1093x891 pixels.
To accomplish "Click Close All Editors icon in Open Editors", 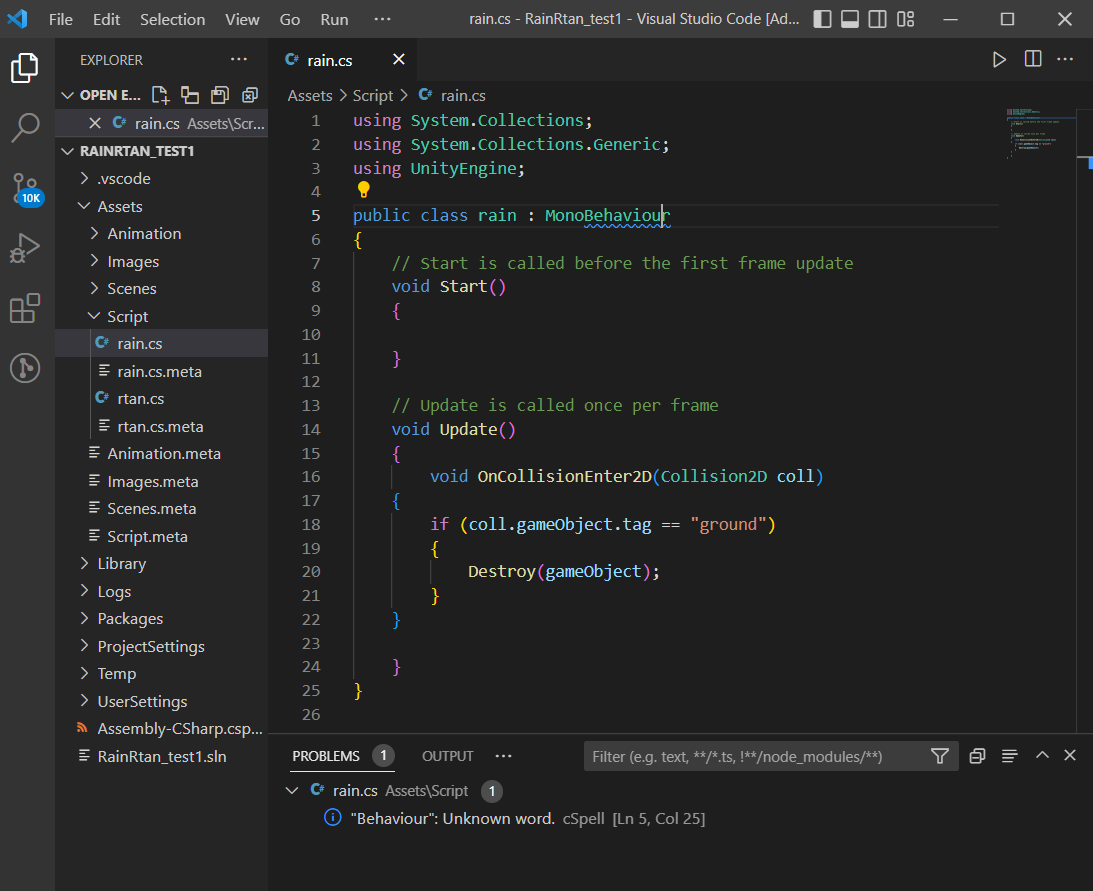I will pyautogui.click(x=250, y=96).
